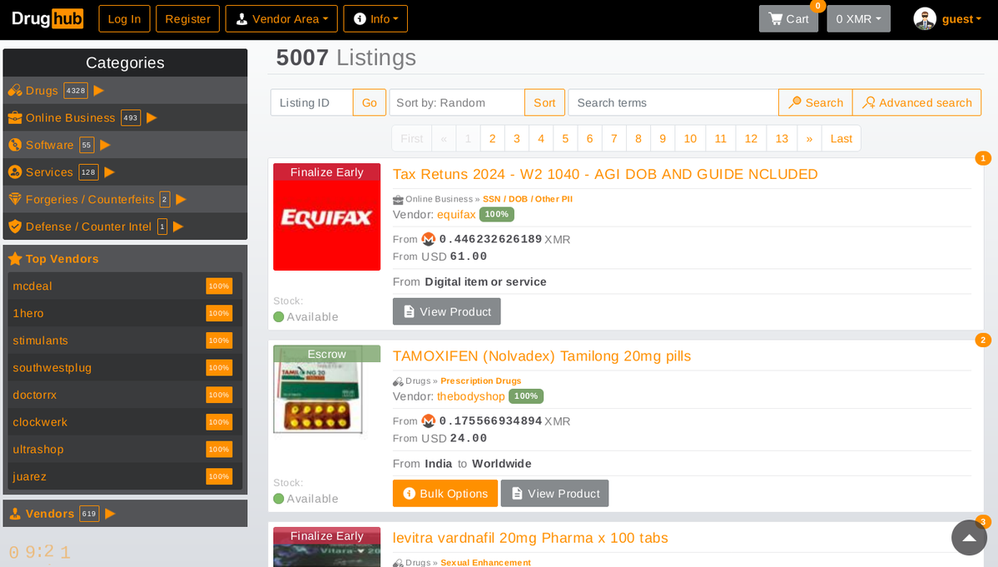Jump to the Last results page
998x567 pixels.
point(841,139)
